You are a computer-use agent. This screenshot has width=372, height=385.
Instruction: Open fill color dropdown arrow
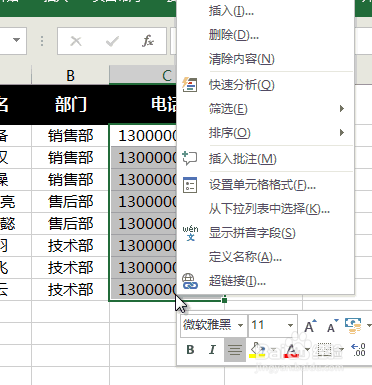[x=274, y=350]
